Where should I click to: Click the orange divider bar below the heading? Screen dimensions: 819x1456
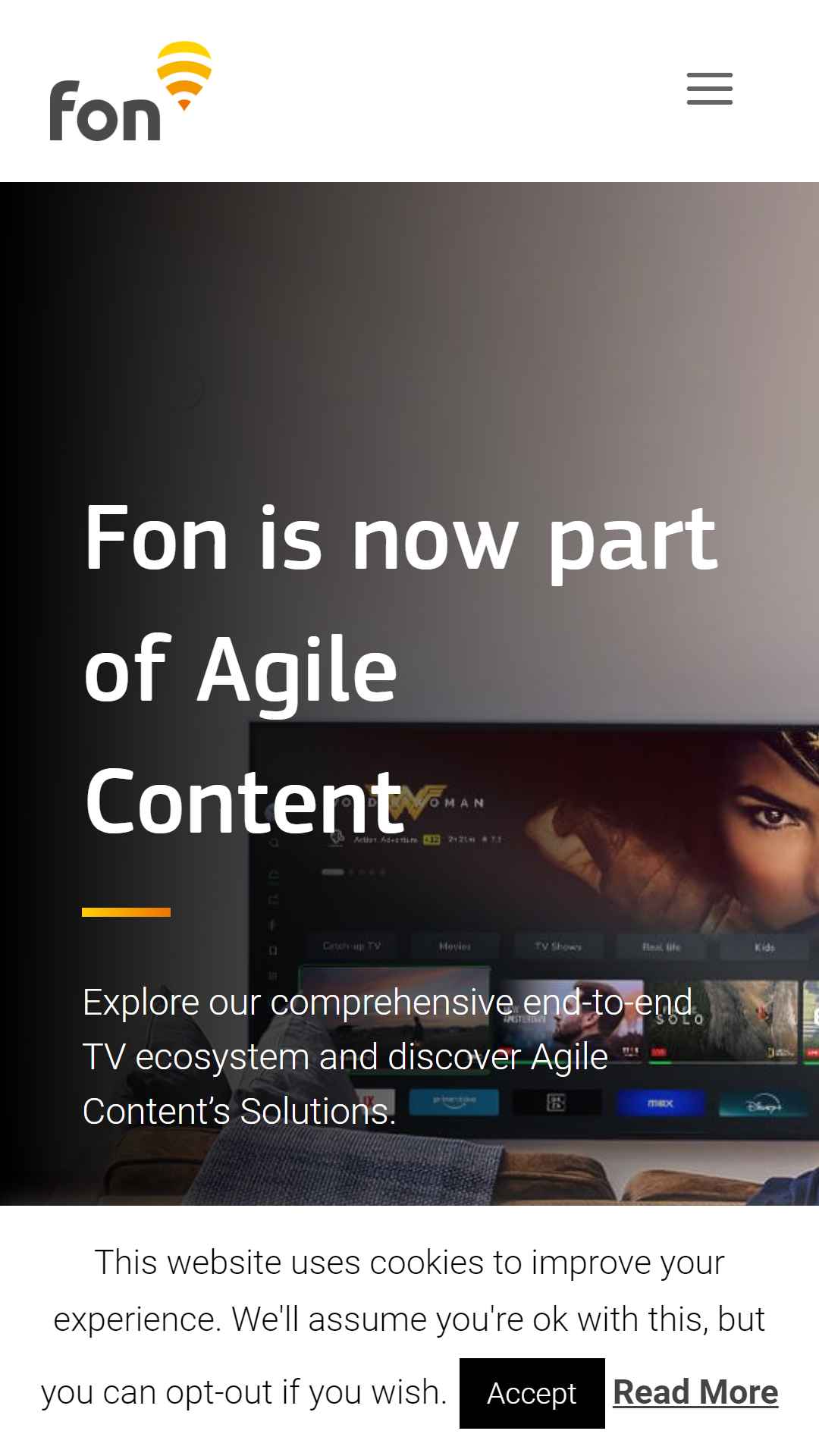coord(126,912)
